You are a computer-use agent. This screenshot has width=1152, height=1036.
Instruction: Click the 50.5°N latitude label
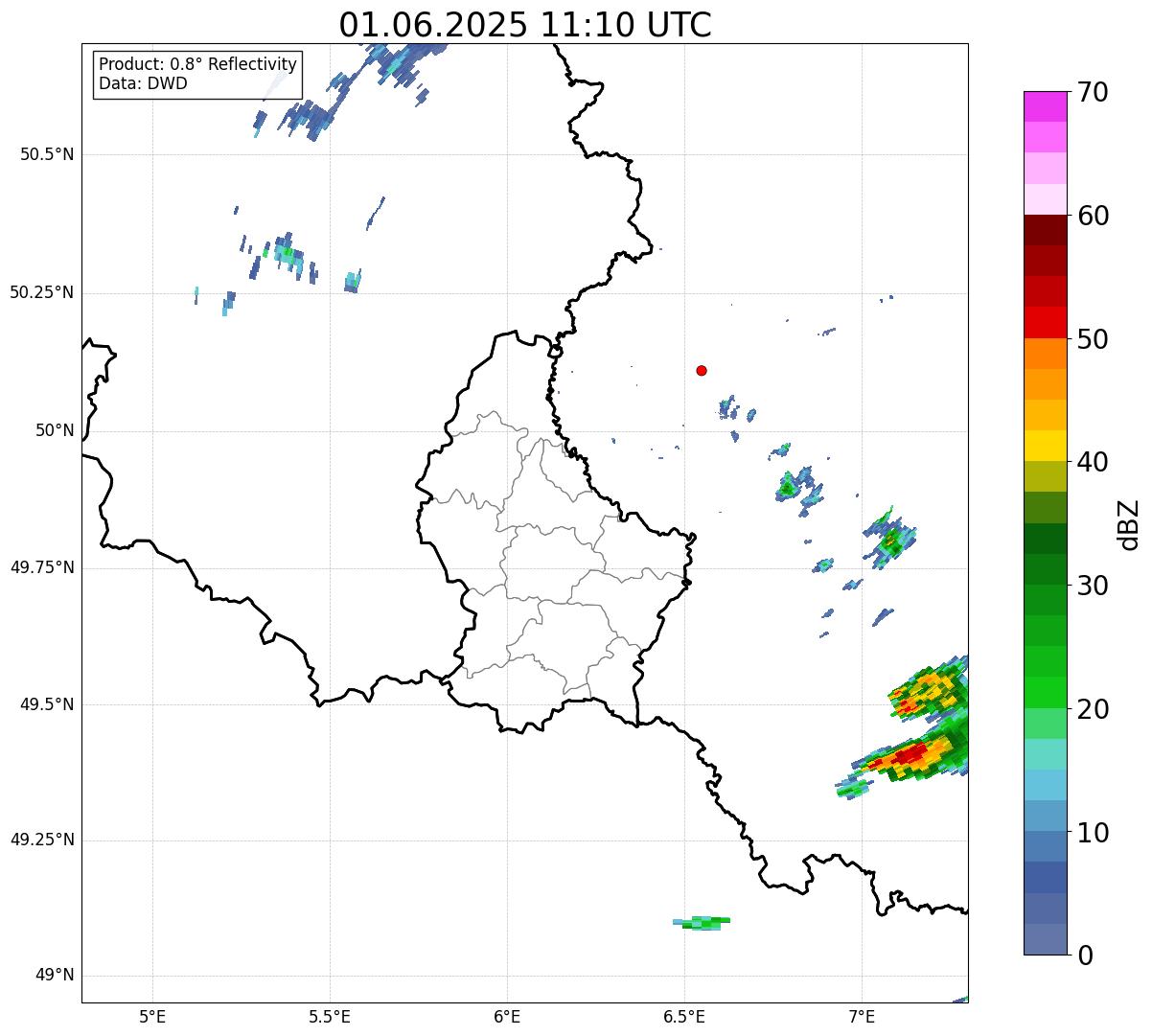tap(47, 154)
